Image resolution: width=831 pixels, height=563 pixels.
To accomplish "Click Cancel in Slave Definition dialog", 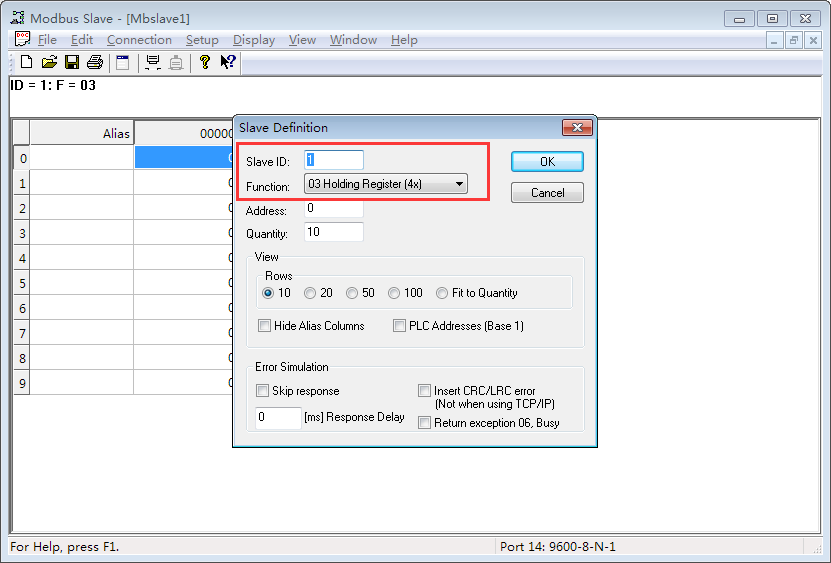I will pyautogui.click(x=547, y=192).
